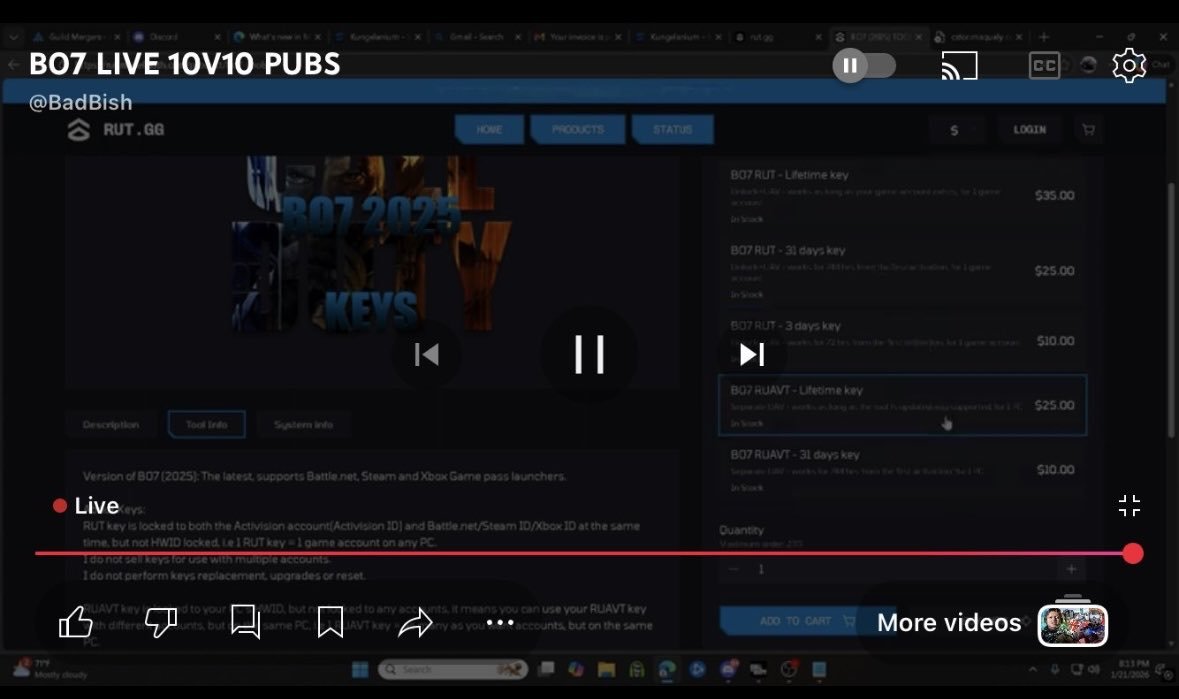Jump to the Live indicator
Image resolution: width=1179 pixels, height=699 pixels.
(86, 505)
